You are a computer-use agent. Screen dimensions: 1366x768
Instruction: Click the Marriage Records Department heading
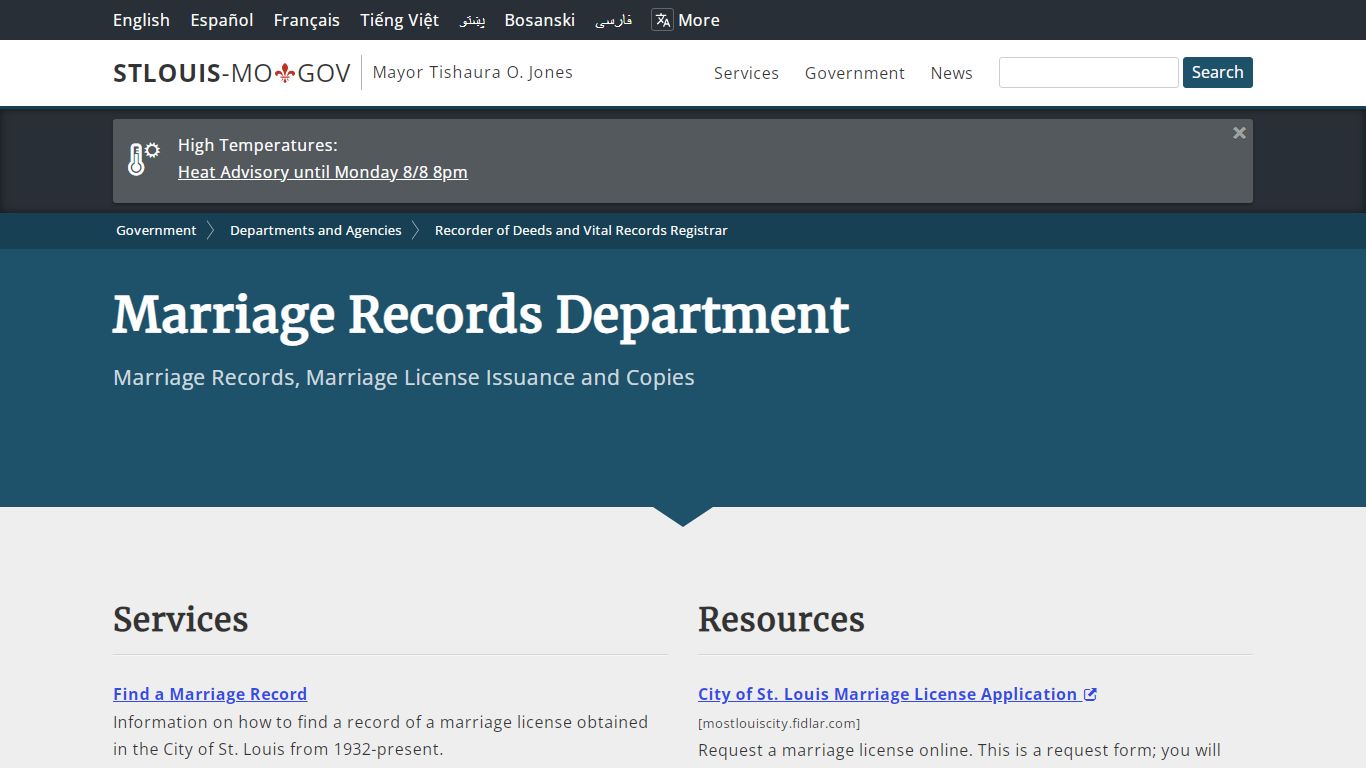pos(481,315)
